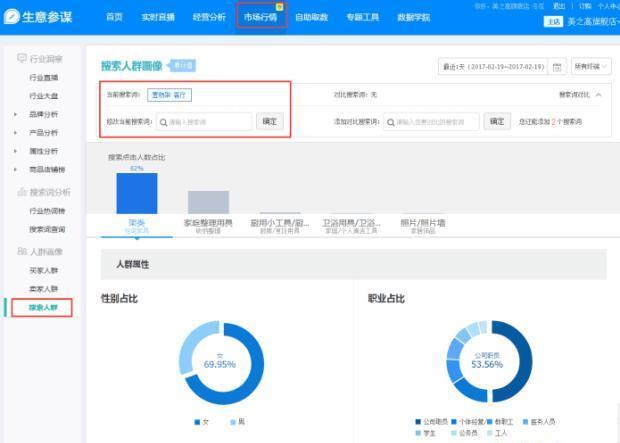Click the blue 架类 bar in the chart
Image resolution: width=620 pixels, height=443 pixels.
(x=137, y=193)
